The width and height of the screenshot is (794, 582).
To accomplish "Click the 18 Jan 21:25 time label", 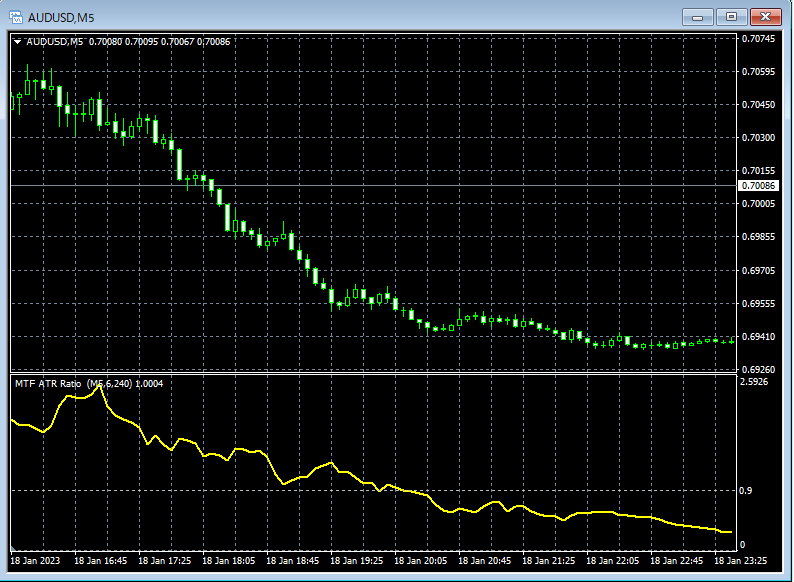I will tap(548, 561).
